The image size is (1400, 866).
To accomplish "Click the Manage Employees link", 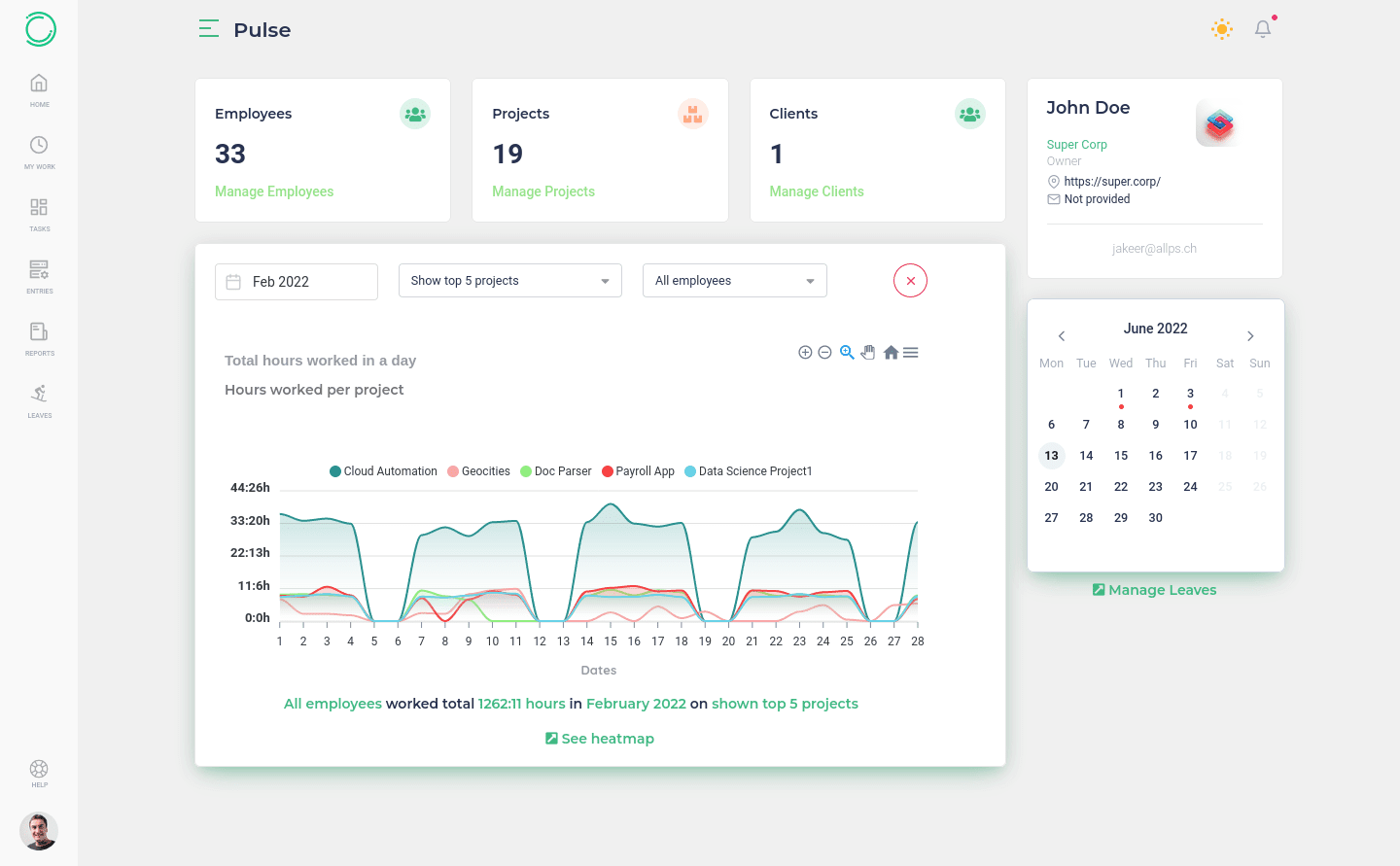I will pos(274,191).
